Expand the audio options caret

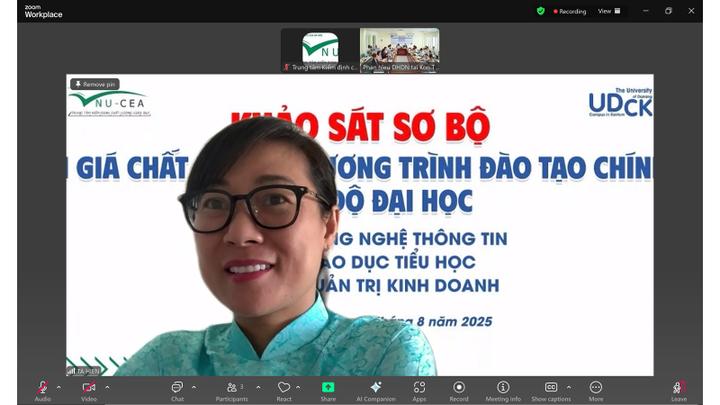[59, 388]
